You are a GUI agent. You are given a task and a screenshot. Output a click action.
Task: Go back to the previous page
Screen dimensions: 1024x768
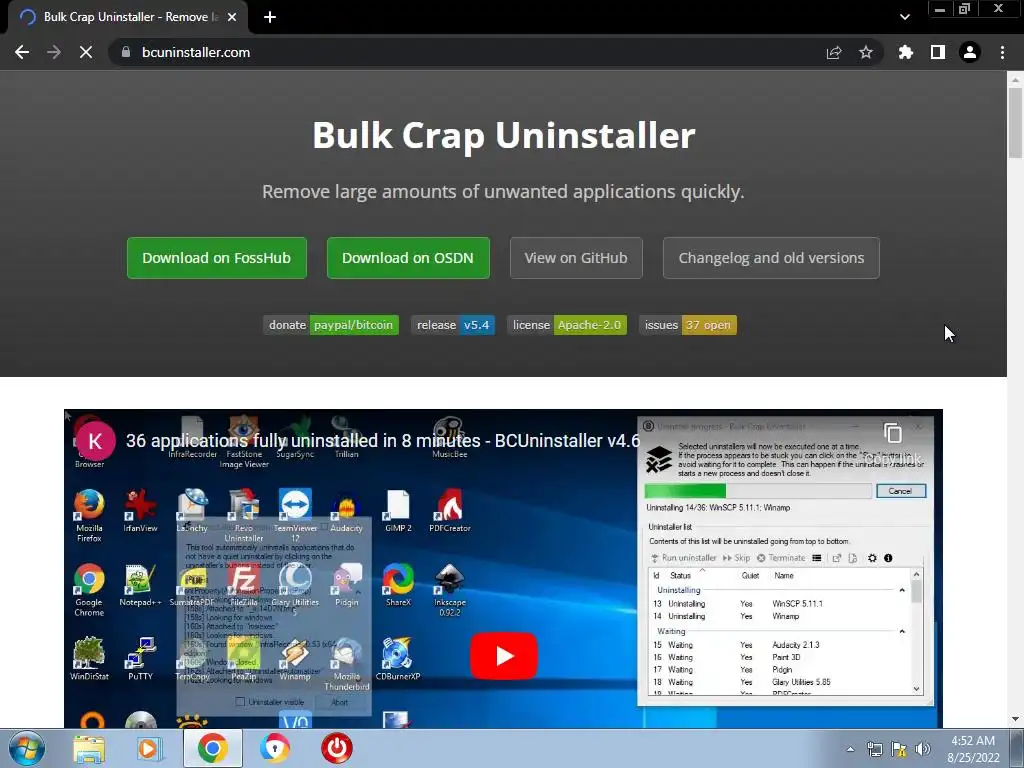(x=22, y=52)
